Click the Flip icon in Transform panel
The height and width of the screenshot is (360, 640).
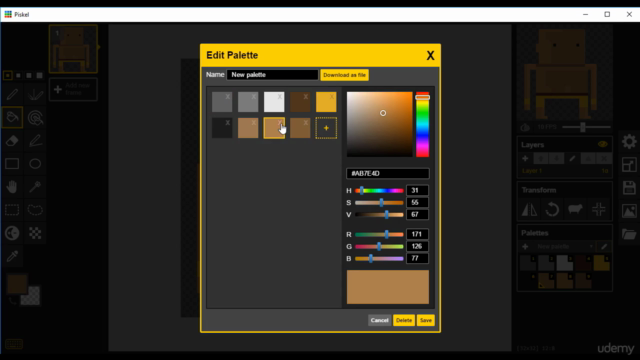tap(529, 210)
